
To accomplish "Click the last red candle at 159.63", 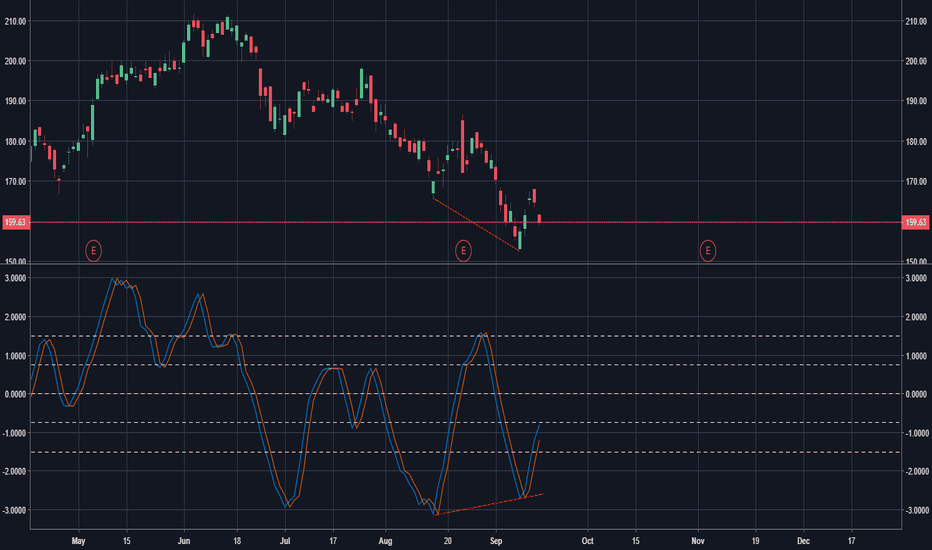I will tap(539, 219).
